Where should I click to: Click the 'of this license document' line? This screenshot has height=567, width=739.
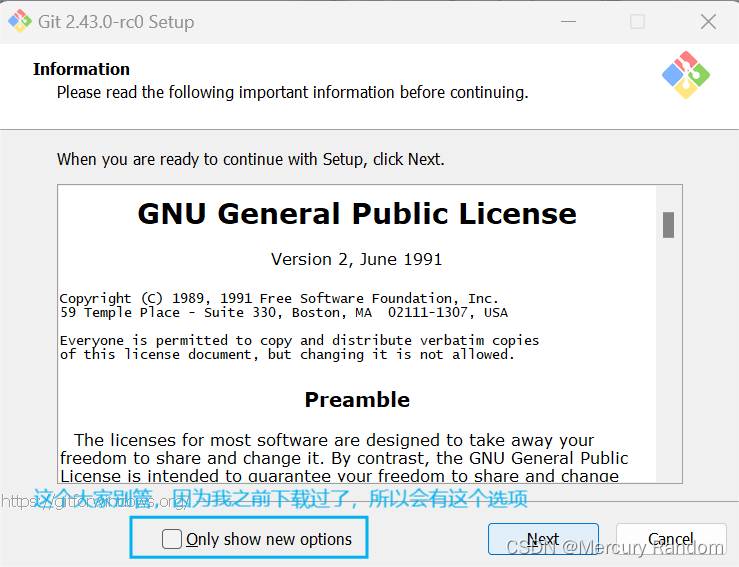pyautogui.click(x=287, y=354)
